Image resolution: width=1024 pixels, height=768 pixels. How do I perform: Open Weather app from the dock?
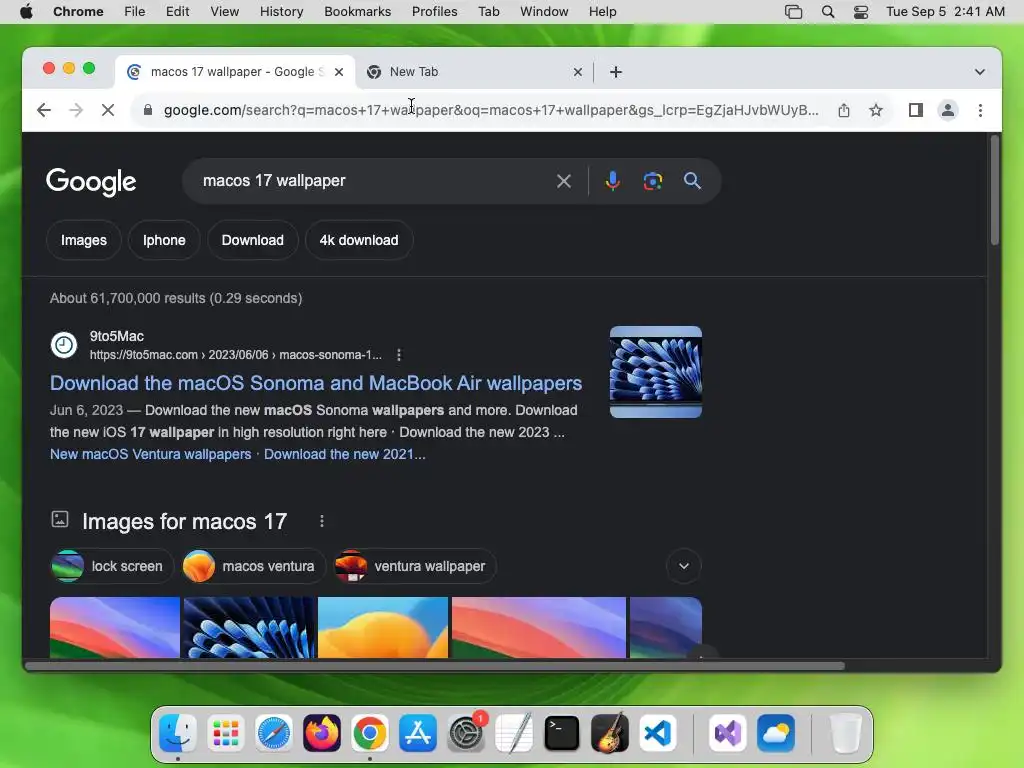coord(776,733)
